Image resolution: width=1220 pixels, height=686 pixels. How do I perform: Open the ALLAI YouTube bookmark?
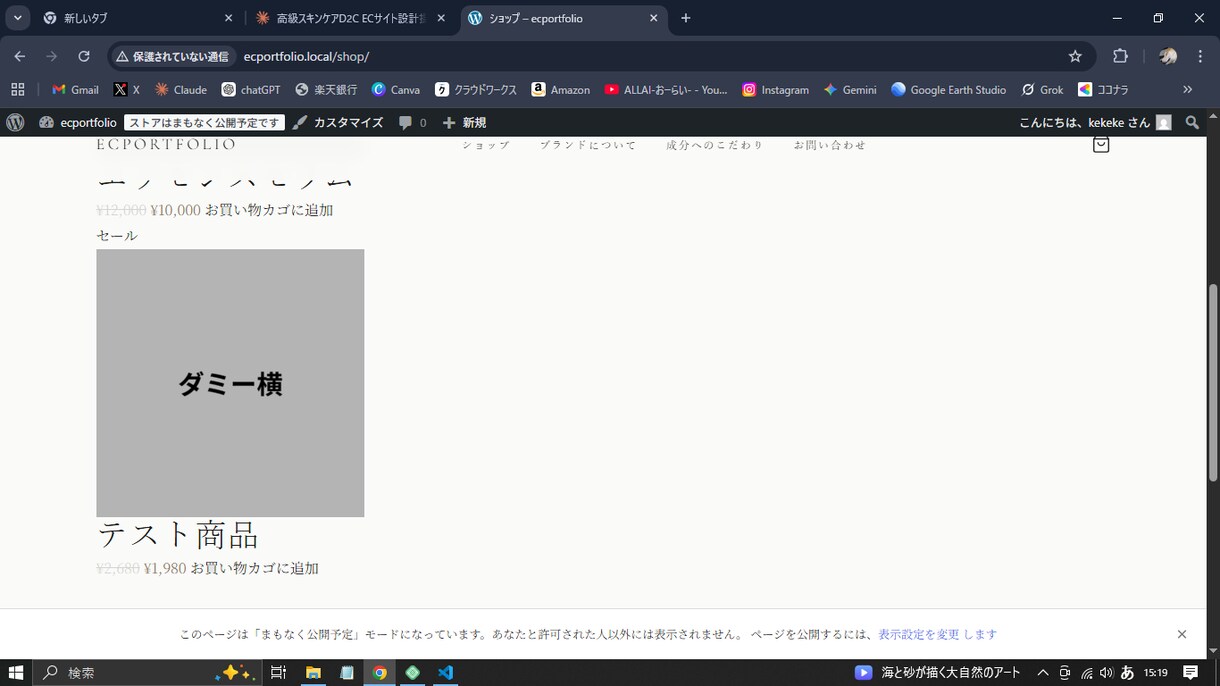pos(666,89)
